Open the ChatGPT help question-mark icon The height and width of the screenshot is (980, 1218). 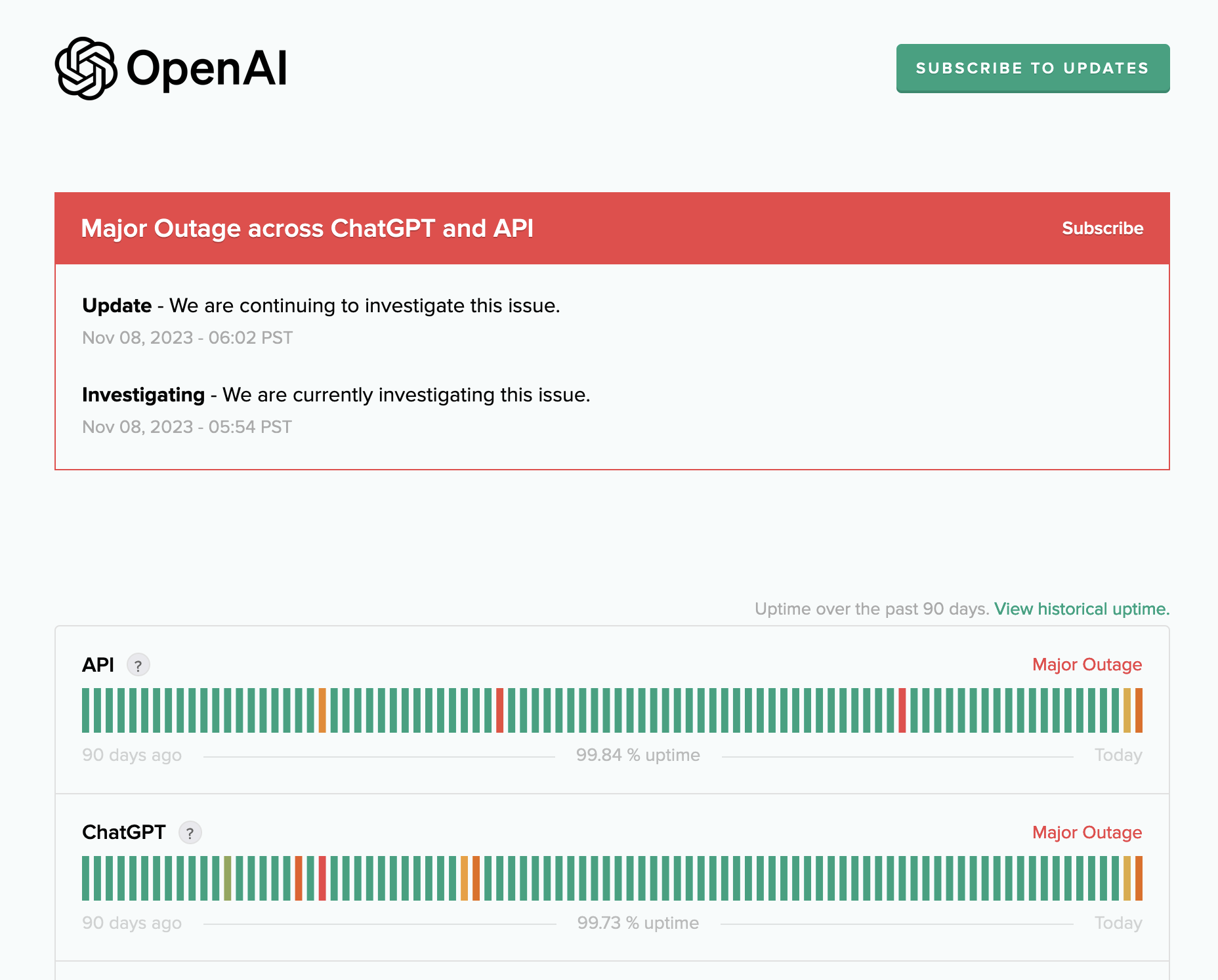(x=190, y=832)
